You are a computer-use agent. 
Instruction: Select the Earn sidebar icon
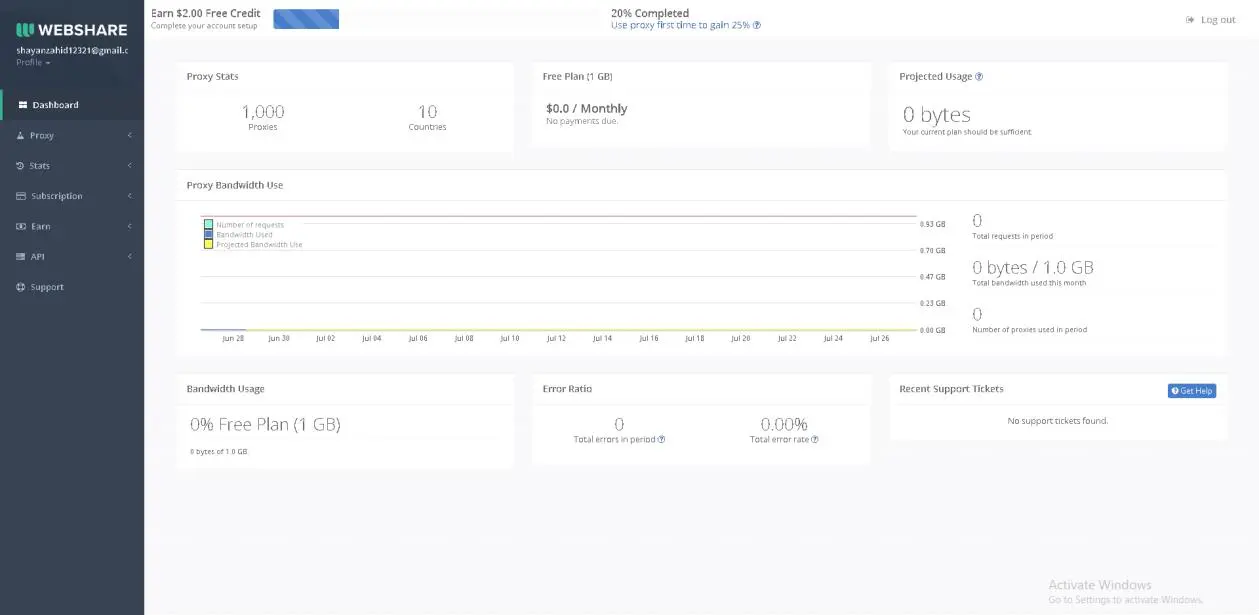click(x=22, y=226)
